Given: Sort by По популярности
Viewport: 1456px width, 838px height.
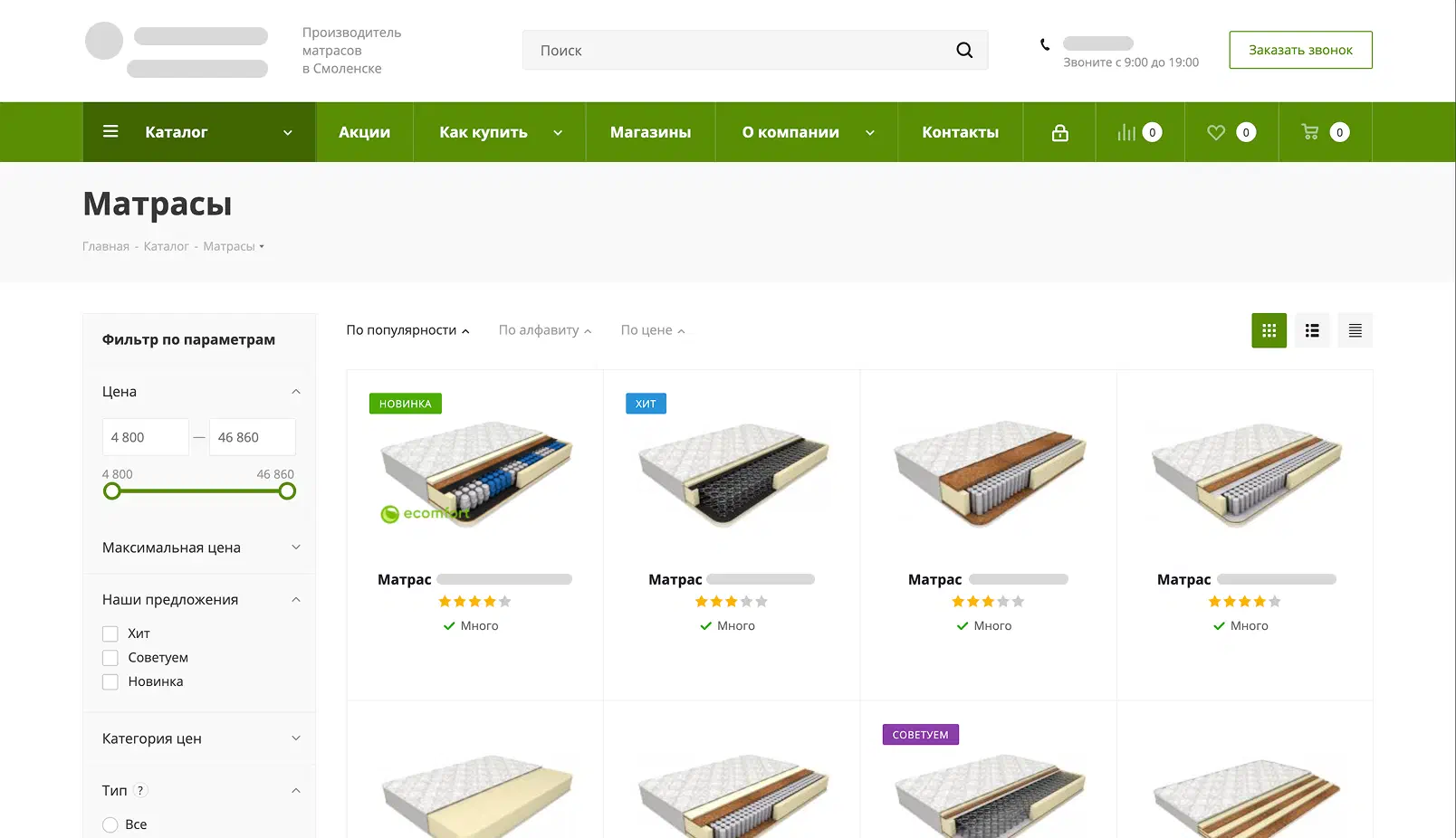Looking at the screenshot, I should pos(407,330).
